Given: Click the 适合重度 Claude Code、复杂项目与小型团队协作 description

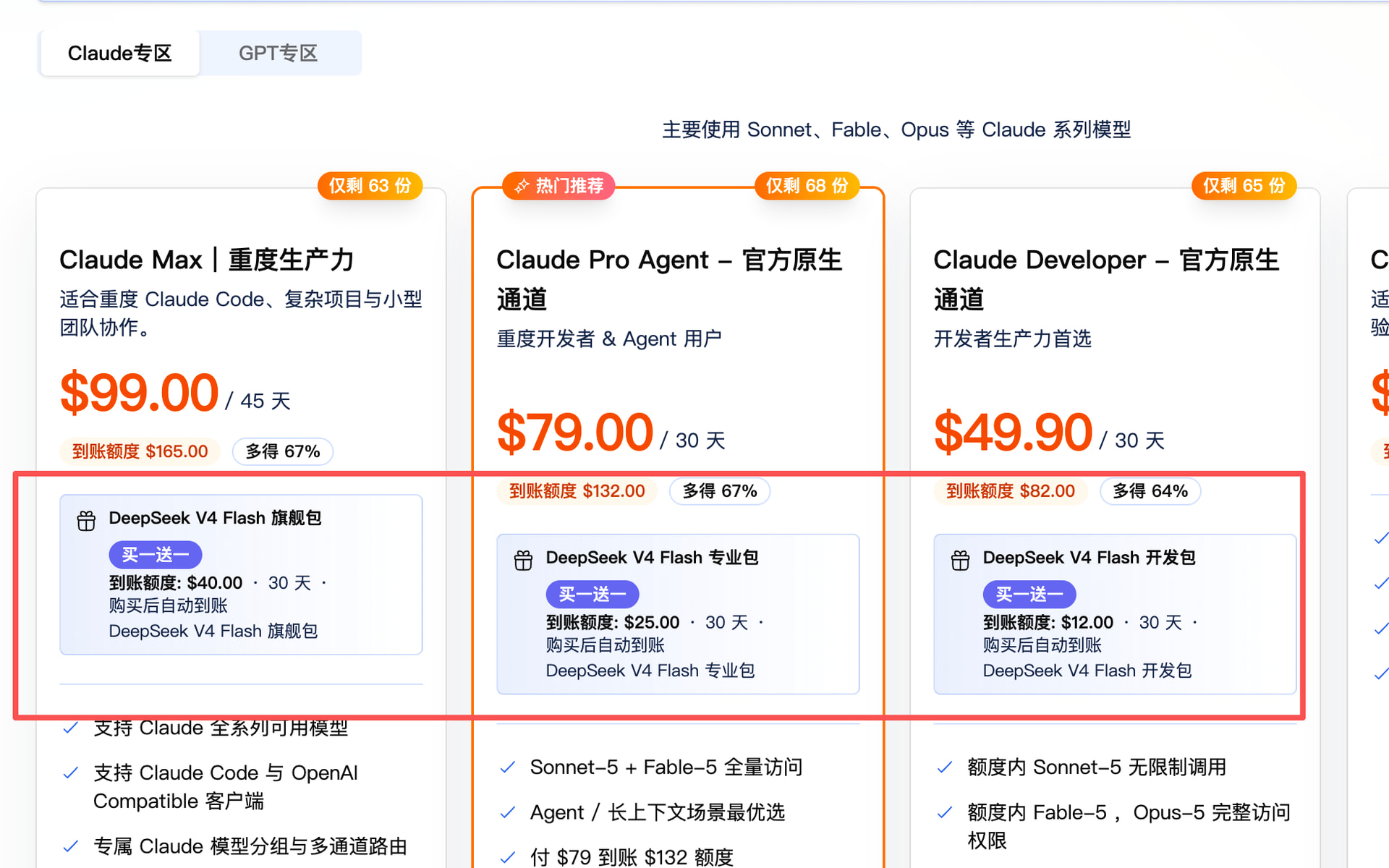Looking at the screenshot, I should coord(241,313).
